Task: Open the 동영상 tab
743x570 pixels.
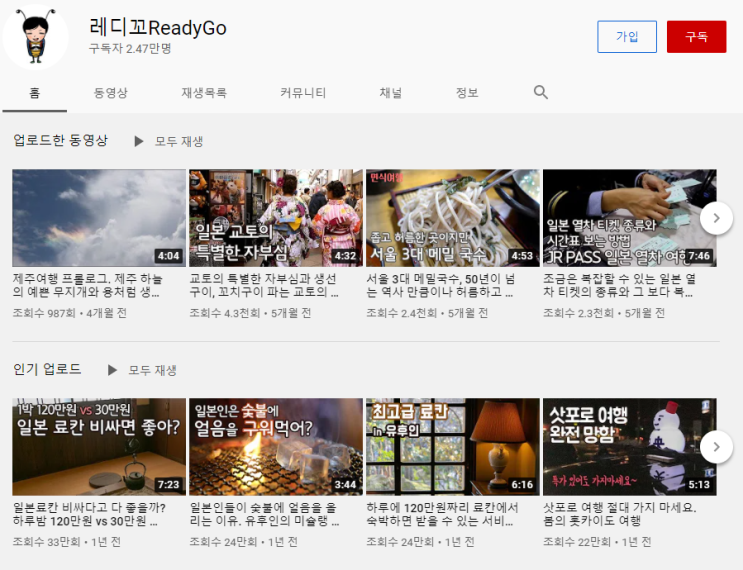Action: pos(110,93)
